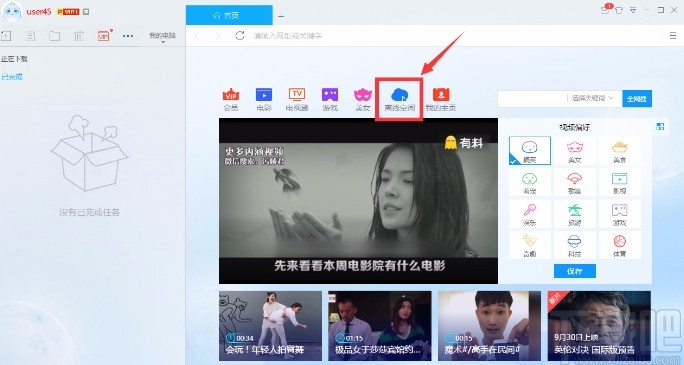This screenshot has height=365, width=684.
Task: Open the red VIP toolbar icon
Action: tap(104, 36)
